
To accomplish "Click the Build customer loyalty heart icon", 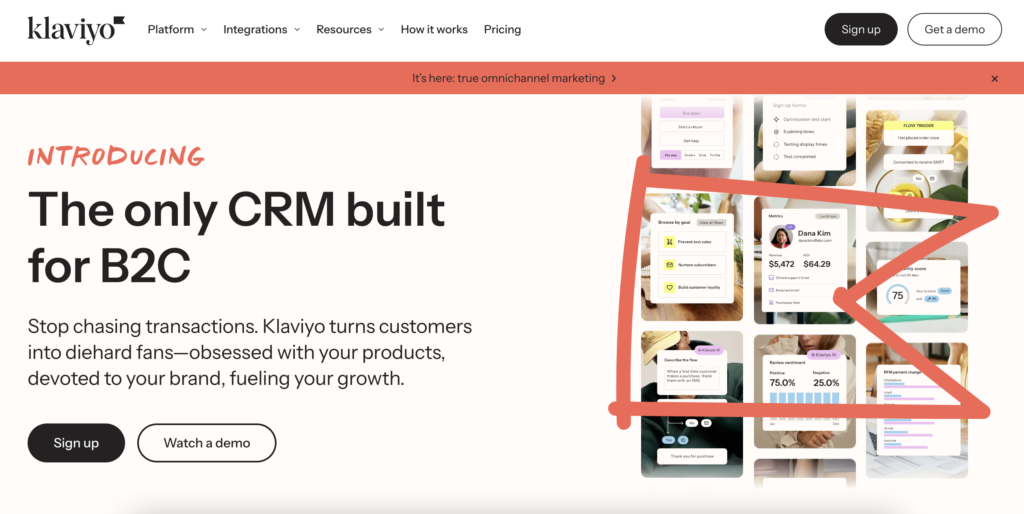I will coord(669,287).
